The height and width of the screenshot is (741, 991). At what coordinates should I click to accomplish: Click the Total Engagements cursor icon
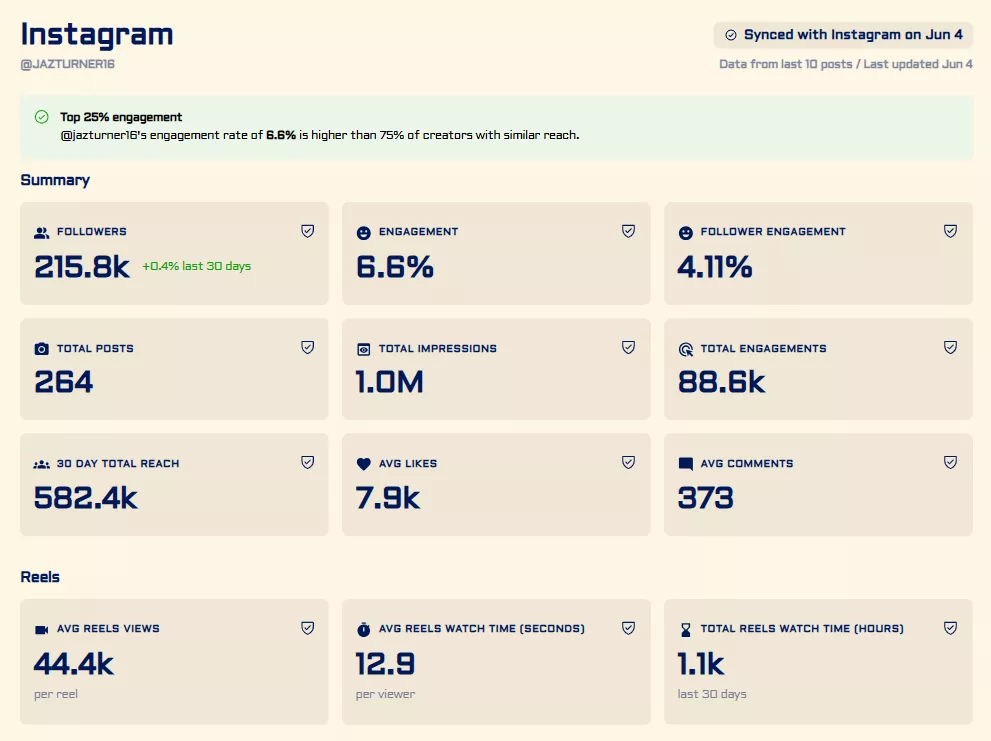click(686, 349)
